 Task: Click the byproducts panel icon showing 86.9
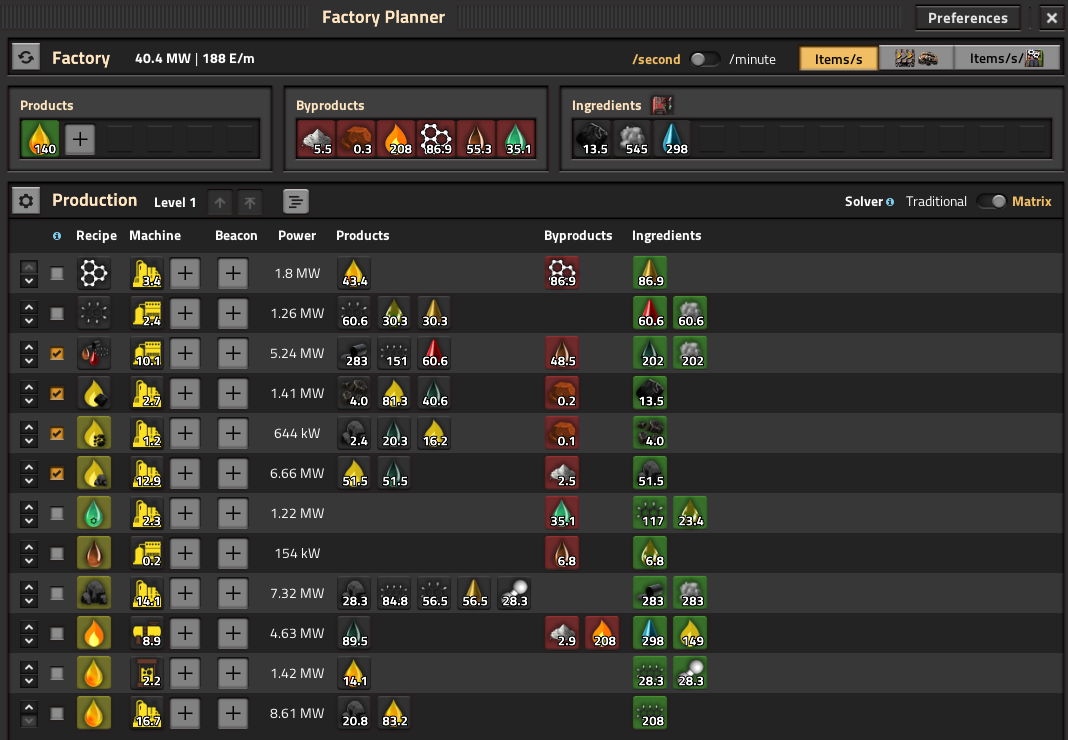[437, 139]
